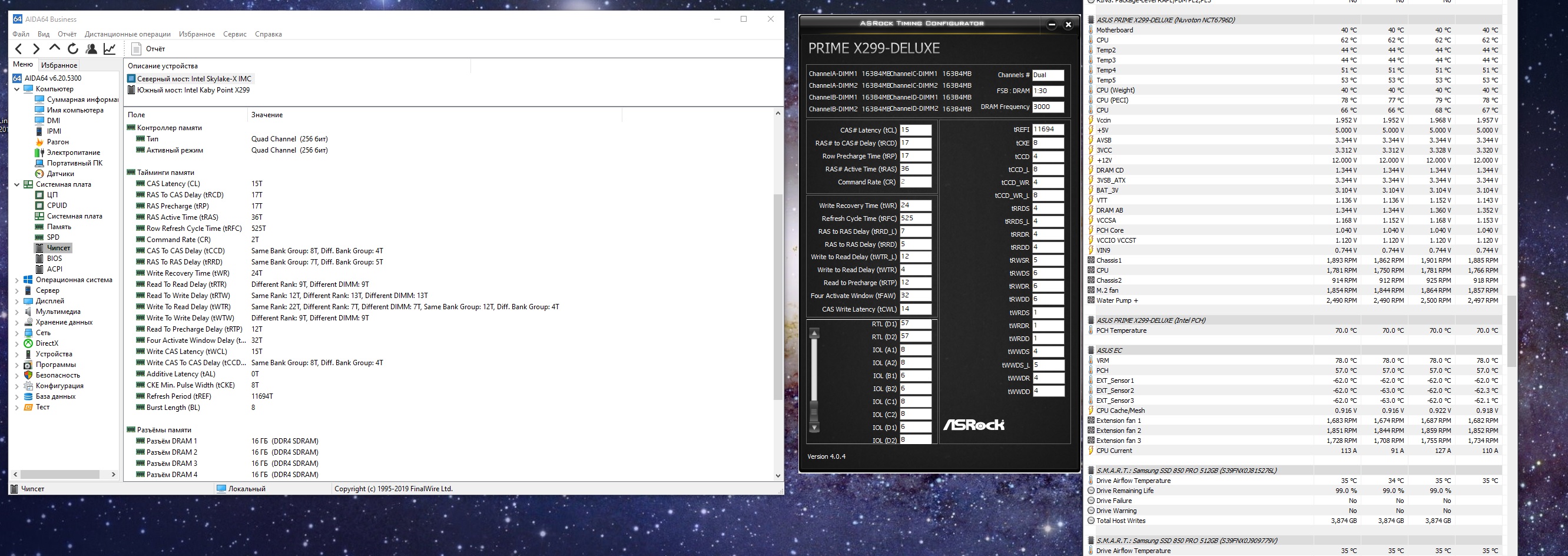Select the Water Pump + sensor row
Viewport: 1568px width, 556px height.
(x=1294, y=300)
